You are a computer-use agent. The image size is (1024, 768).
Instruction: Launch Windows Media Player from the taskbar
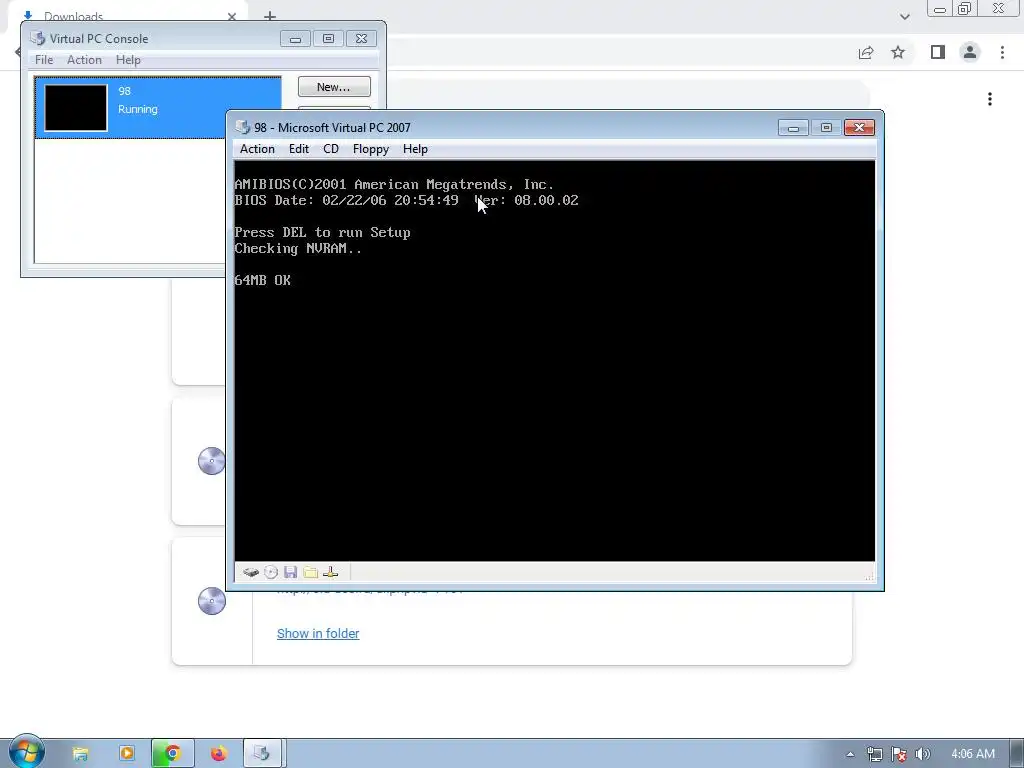(x=127, y=754)
